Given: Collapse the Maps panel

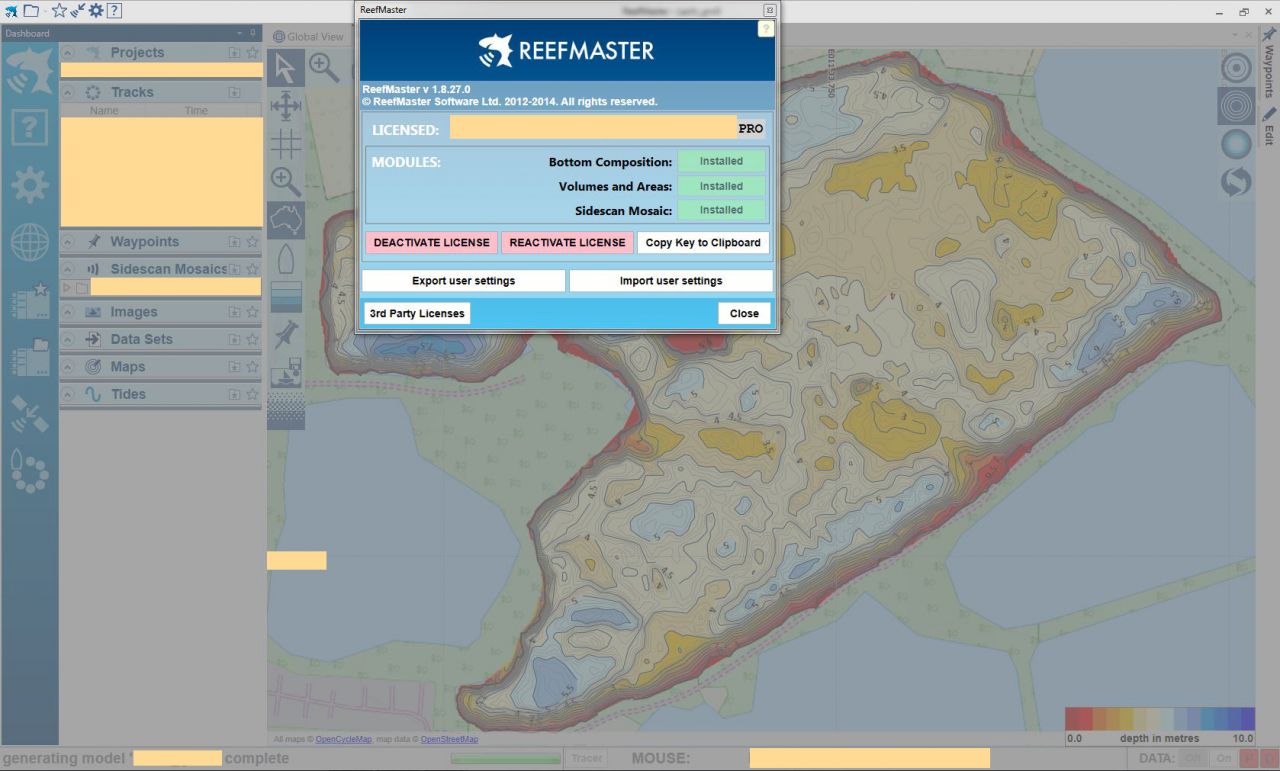Looking at the screenshot, I should (x=68, y=367).
